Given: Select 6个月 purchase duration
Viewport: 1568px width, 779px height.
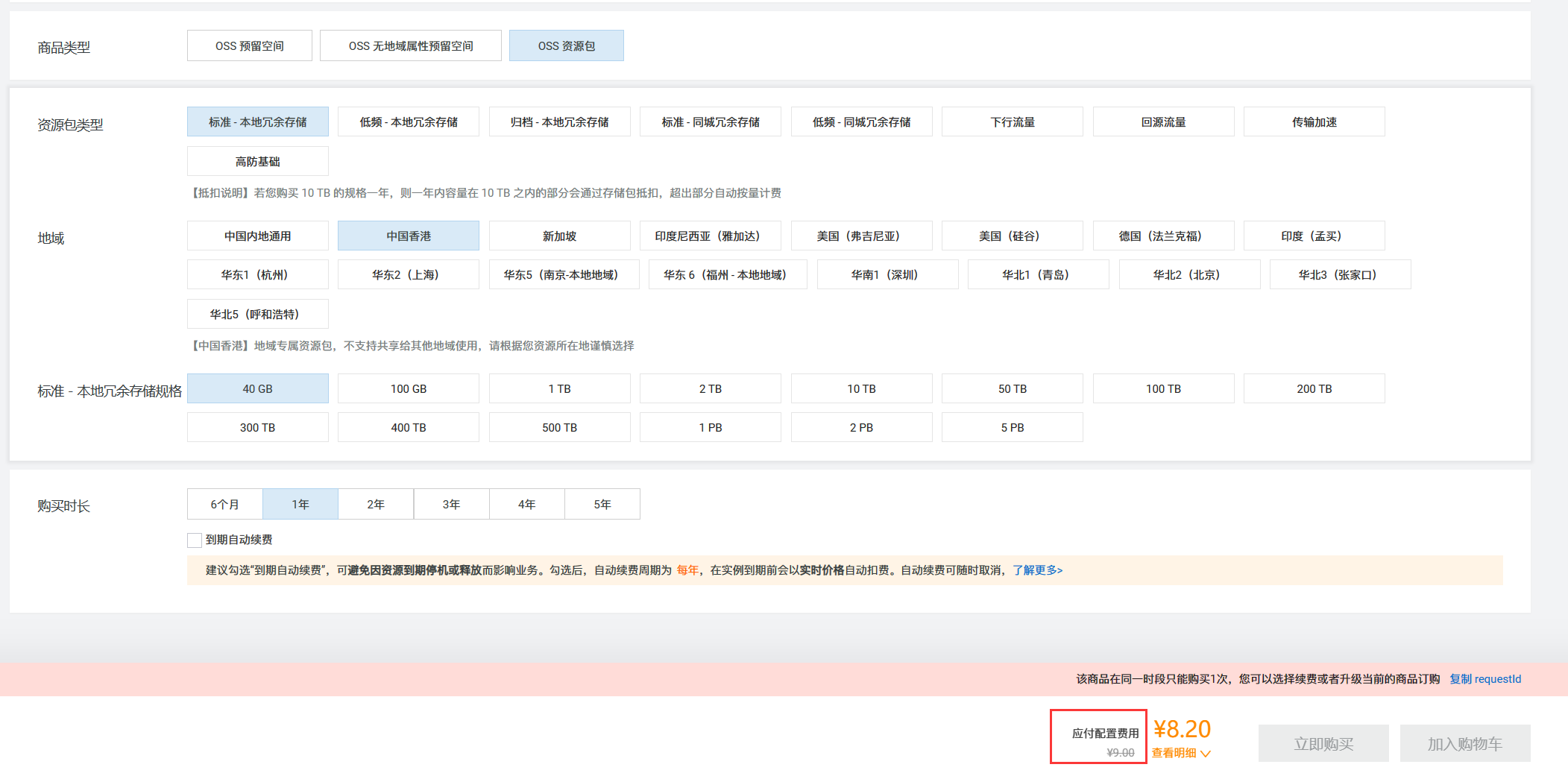Looking at the screenshot, I should pos(224,504).
